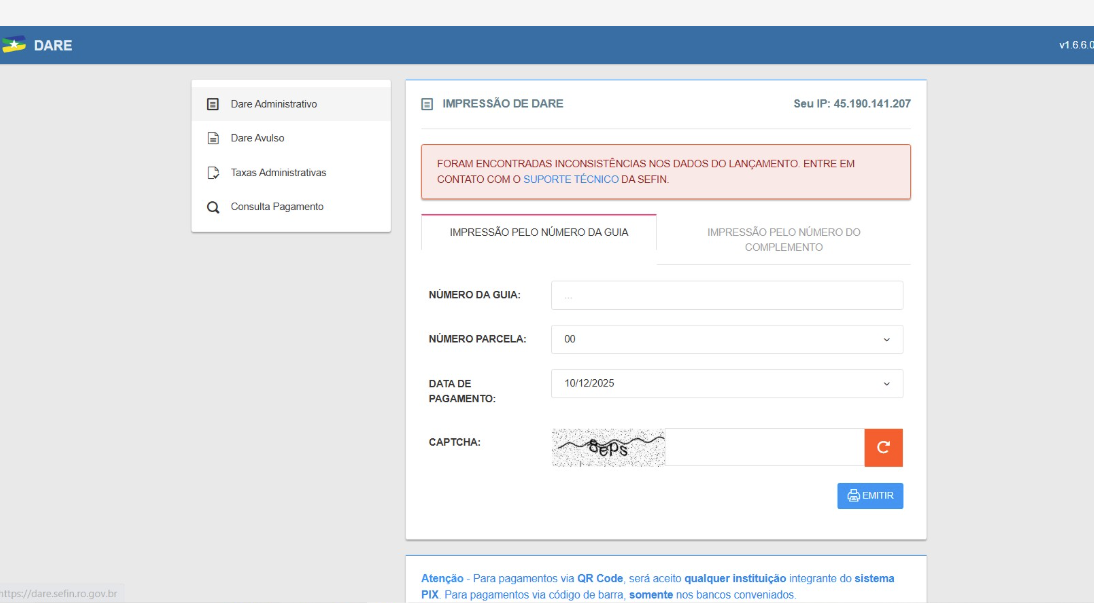The height and width of the screenshot is (603, 1094).
Task: Click the Taxas Administrativas file icon
Action: (x=212, y=173)
